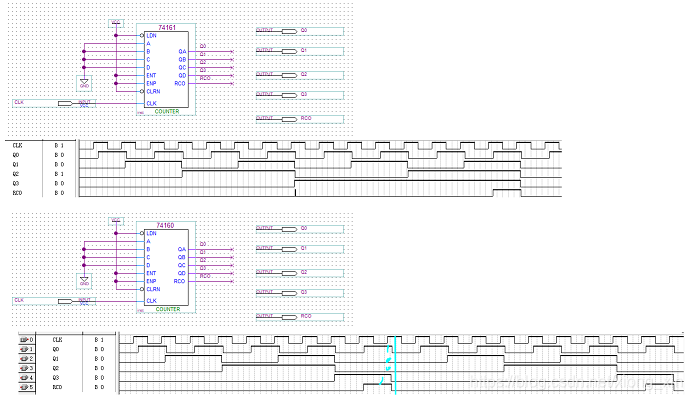Click the LDN port on the 74161 block
This screenshot has width=692, height=400.
[x=151, y=35]
